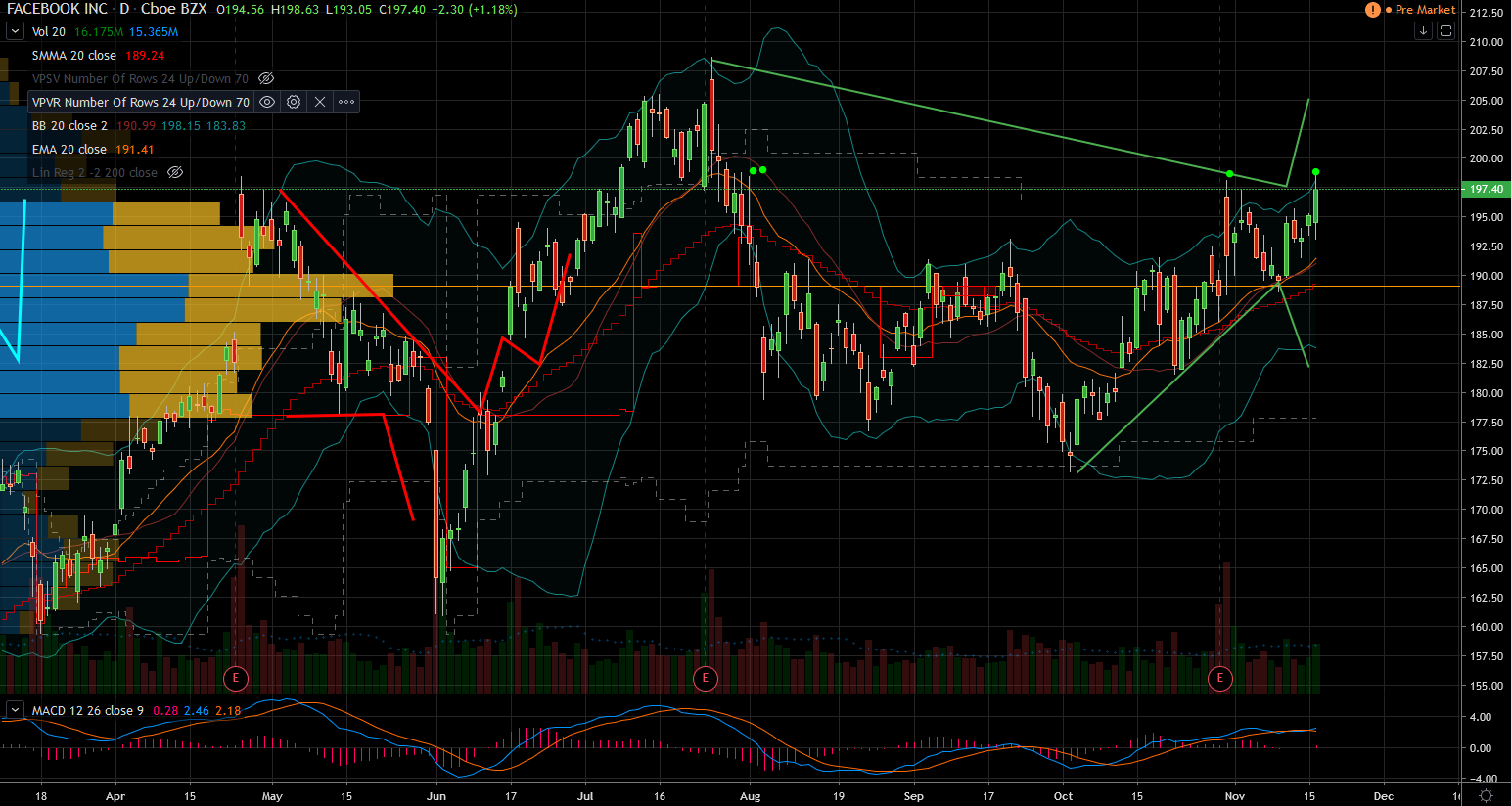
Task: Select the SMMA 20 close indicator label
Action: pyautogui.click(x=74, y=55)
